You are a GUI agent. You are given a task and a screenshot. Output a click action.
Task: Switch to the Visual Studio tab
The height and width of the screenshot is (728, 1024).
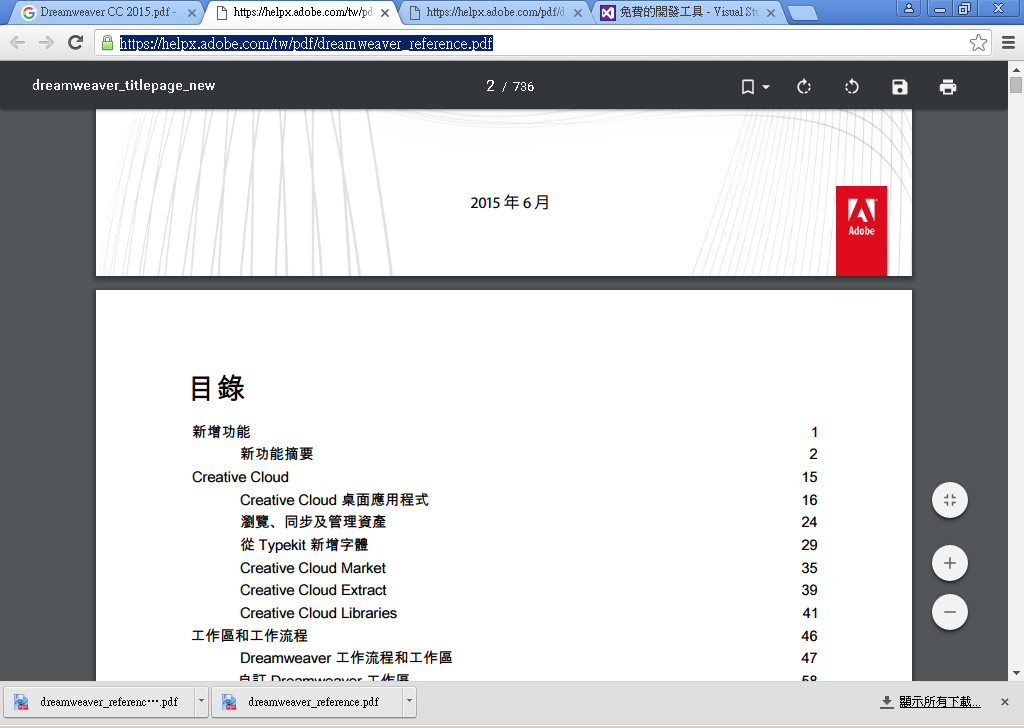[x=689, y=12]
